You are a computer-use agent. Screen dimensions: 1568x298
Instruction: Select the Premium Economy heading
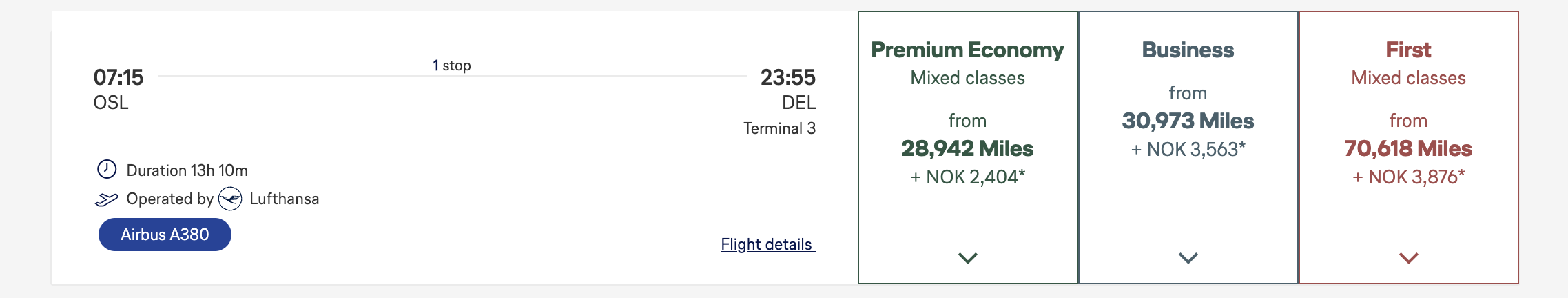[x=967, y=50]
